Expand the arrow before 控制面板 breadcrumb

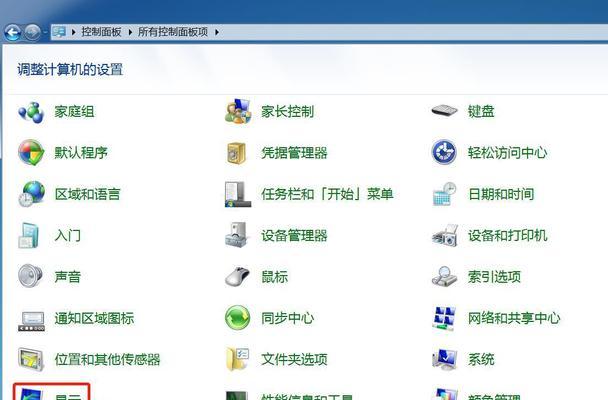[74, 32]
